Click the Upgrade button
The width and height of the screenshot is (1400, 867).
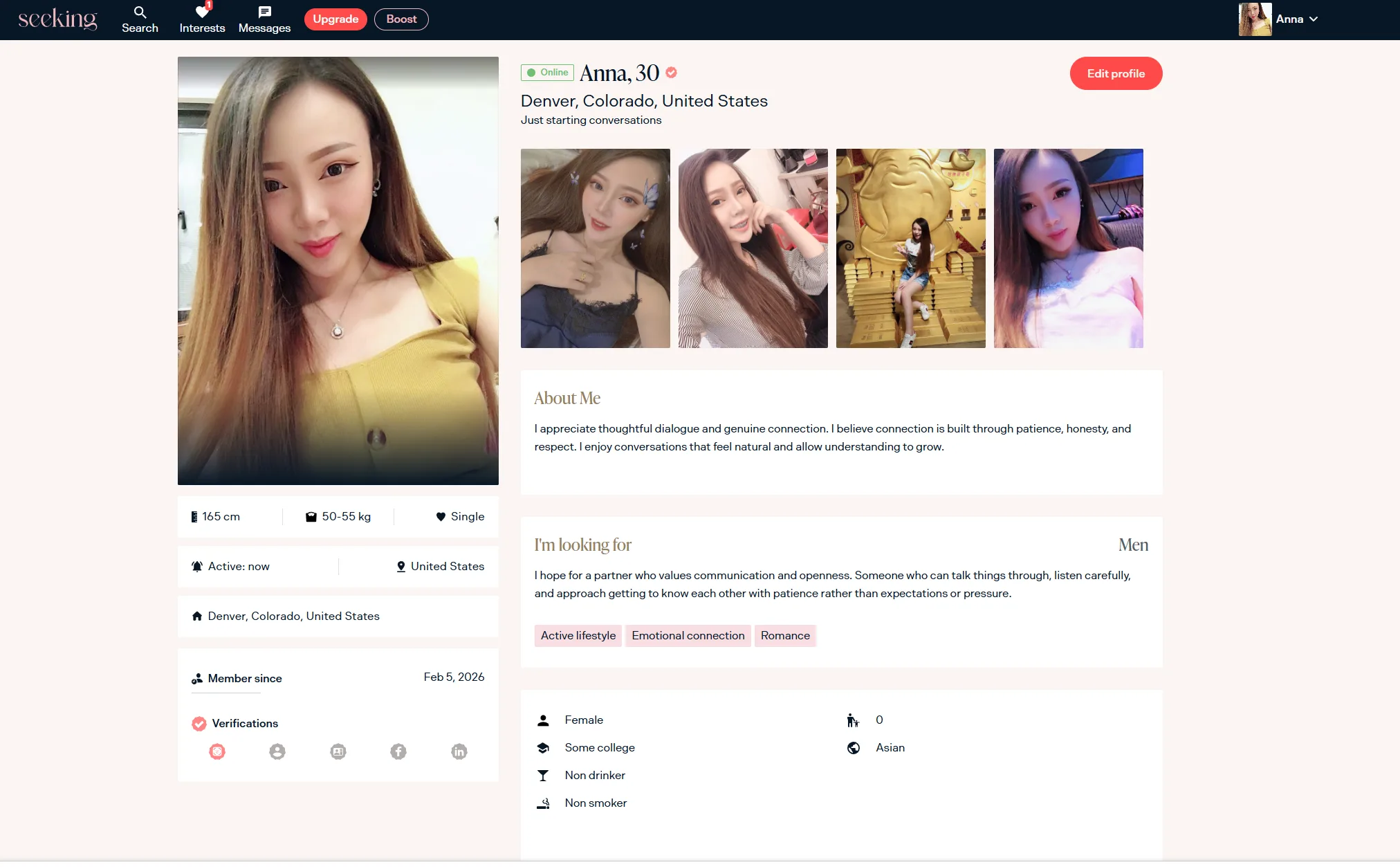click(x=335, y=19)
